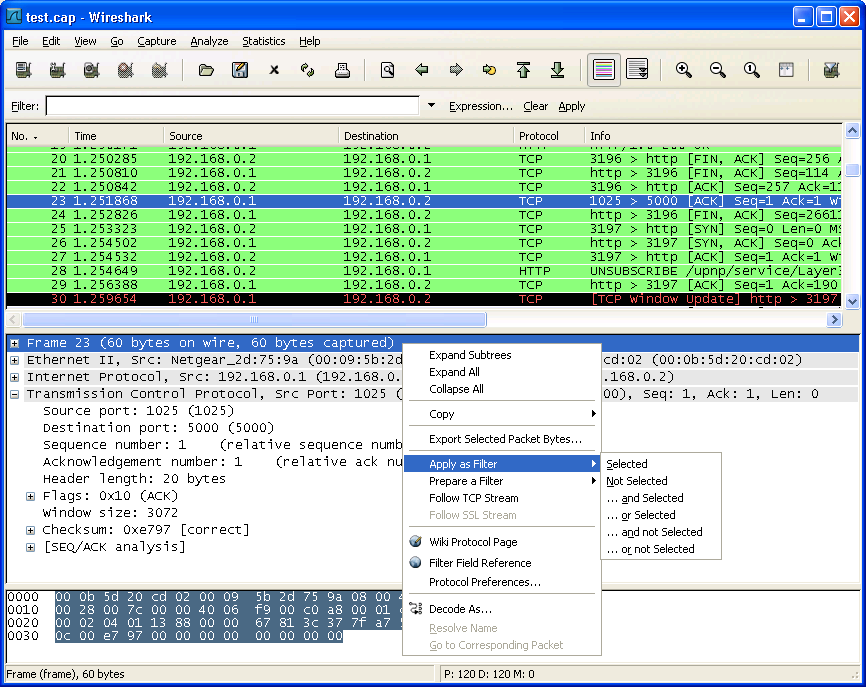
Task: Save the capture file as
Action: tap(240, 70)
